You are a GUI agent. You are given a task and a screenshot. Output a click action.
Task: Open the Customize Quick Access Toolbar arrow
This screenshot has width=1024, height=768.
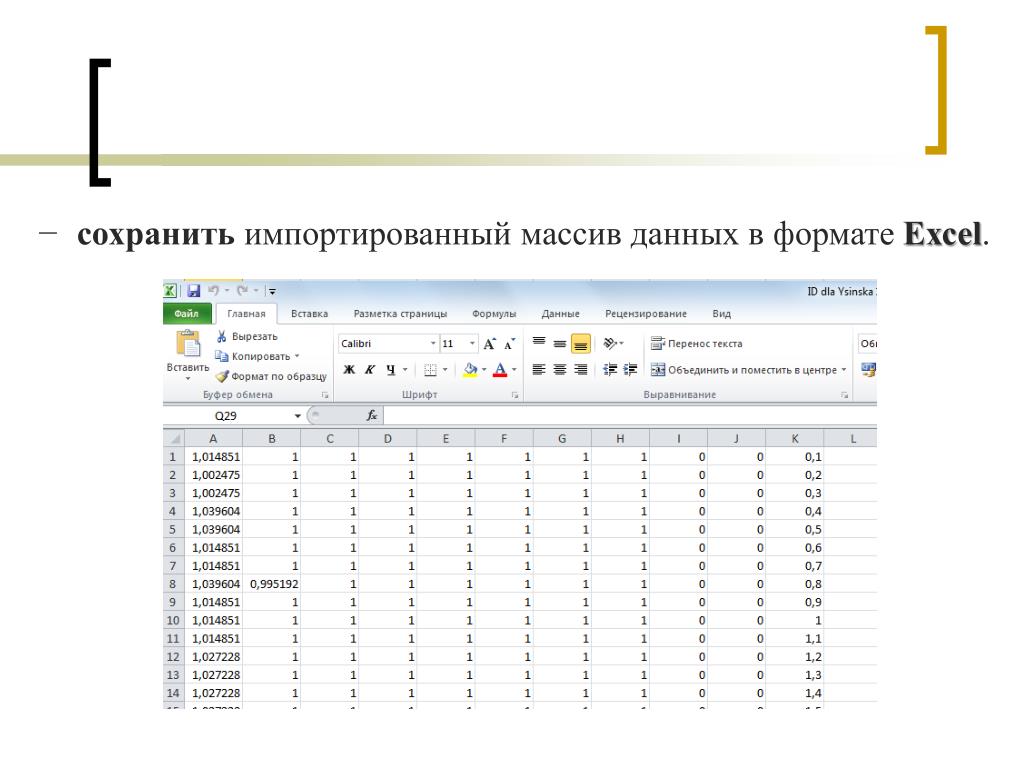click(272, 291)
